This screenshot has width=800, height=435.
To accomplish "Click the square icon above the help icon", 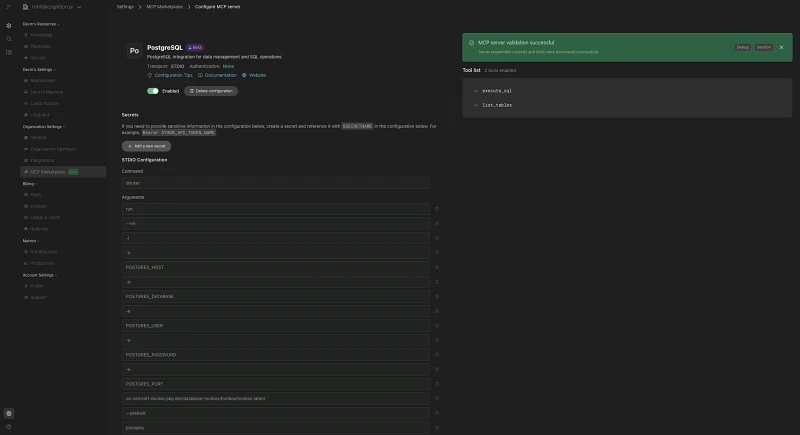I will click(x=9, y=414).
